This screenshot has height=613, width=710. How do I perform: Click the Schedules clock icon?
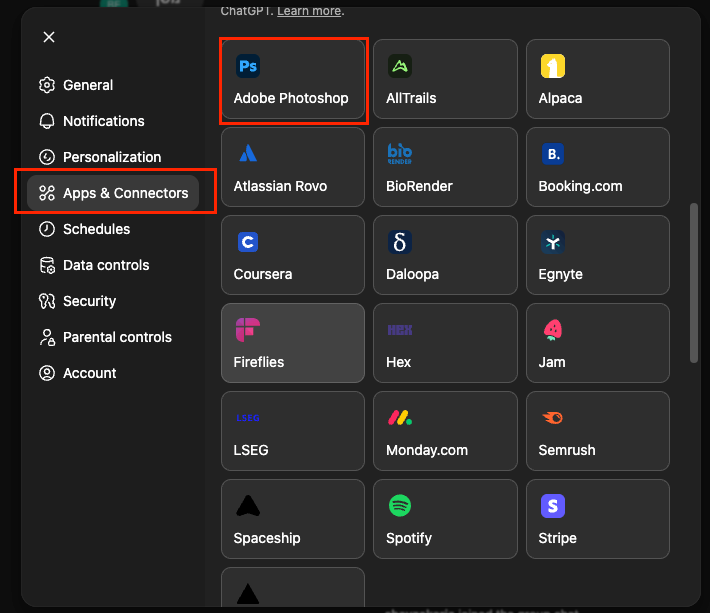47,229
